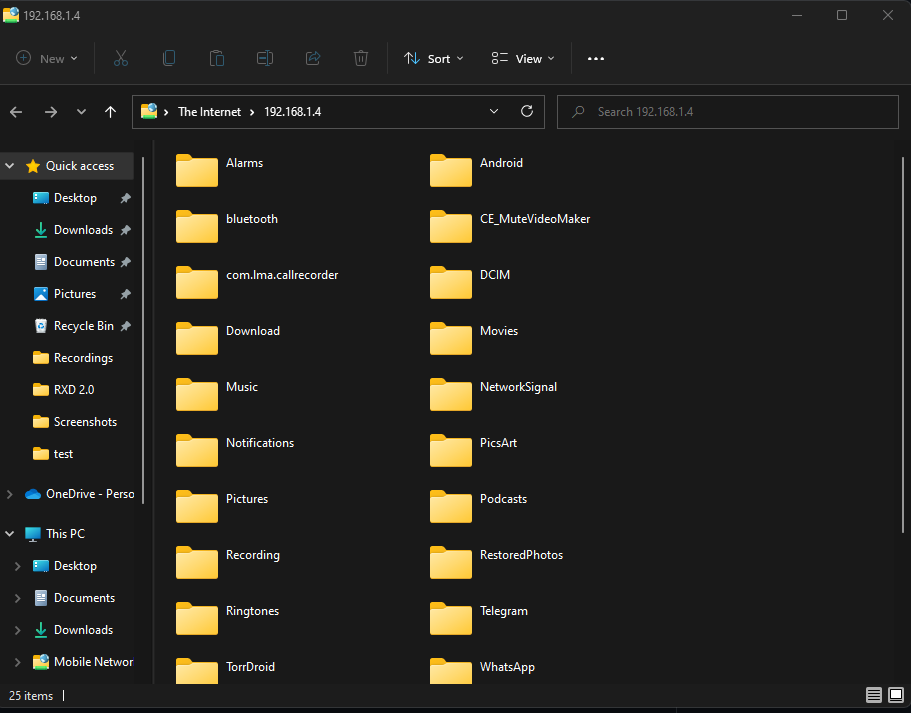Click the Search 192.168.1.4 box

727,112
